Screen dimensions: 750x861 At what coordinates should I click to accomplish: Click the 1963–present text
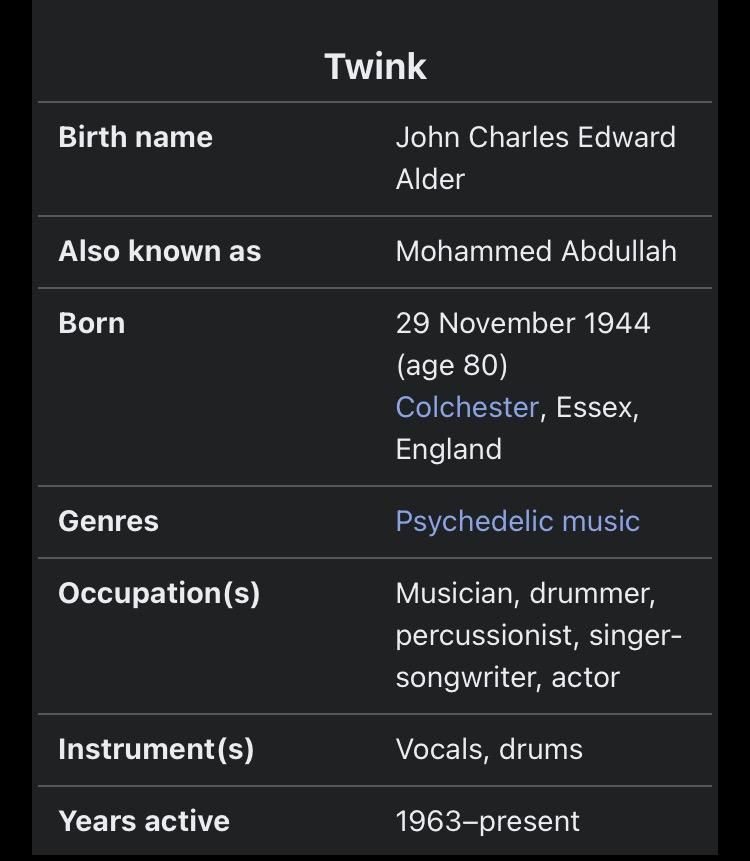click(488, 822)
